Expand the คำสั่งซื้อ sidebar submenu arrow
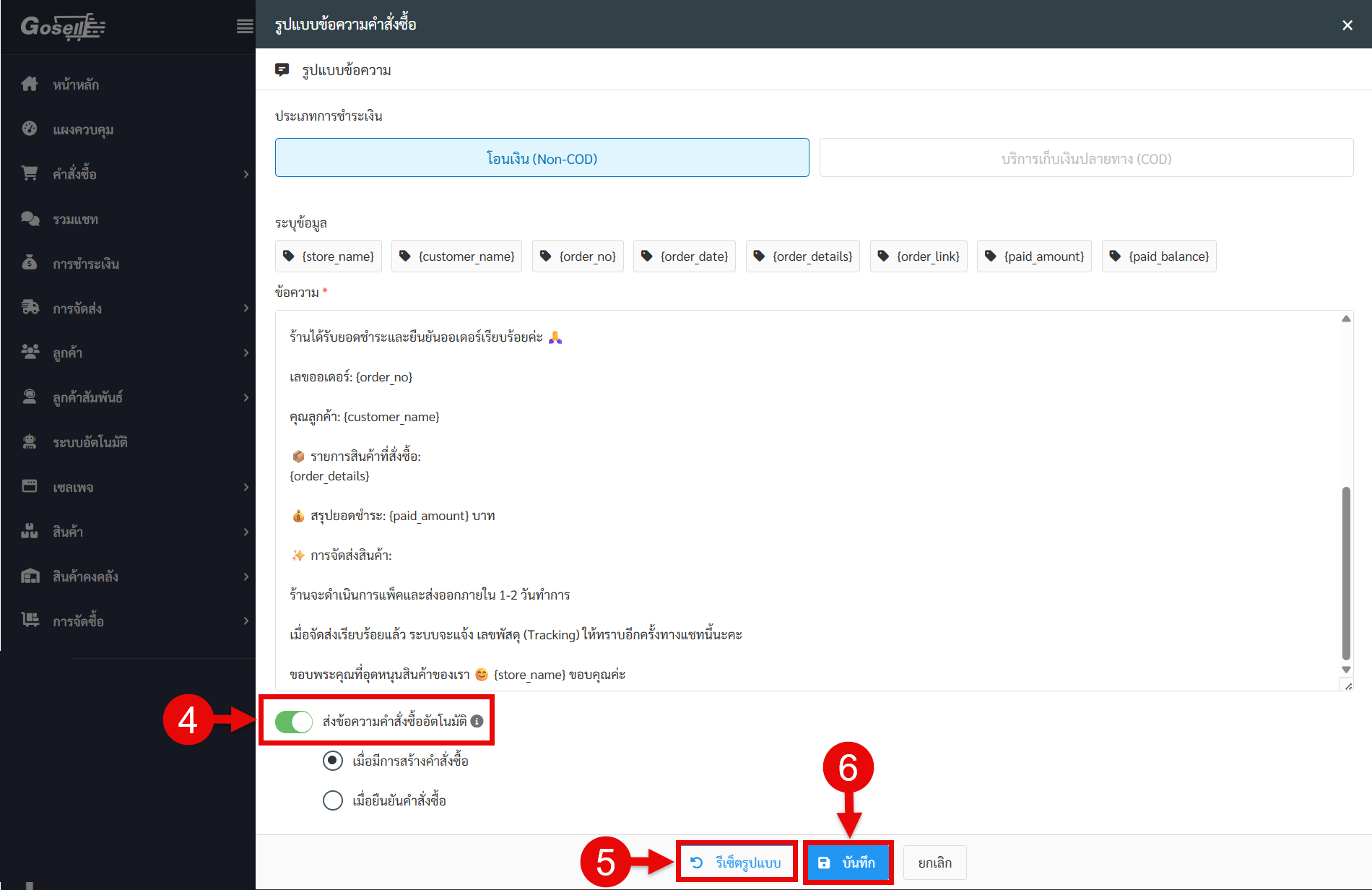 point(246,174)
